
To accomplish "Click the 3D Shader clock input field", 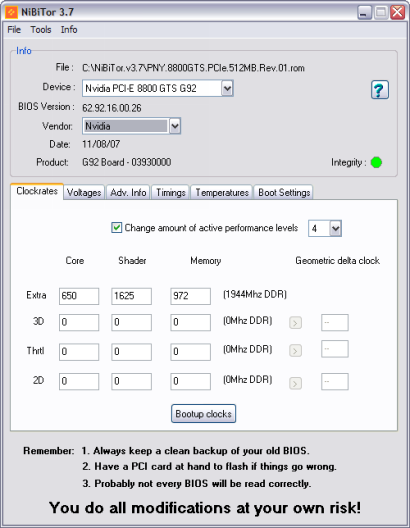I will (131, 323).
